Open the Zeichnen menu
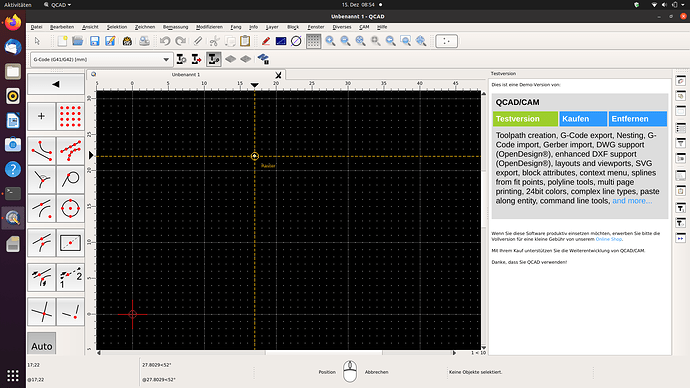Image resolution: width=690 pixels, height=388 pixels. (x=145, y=27)
